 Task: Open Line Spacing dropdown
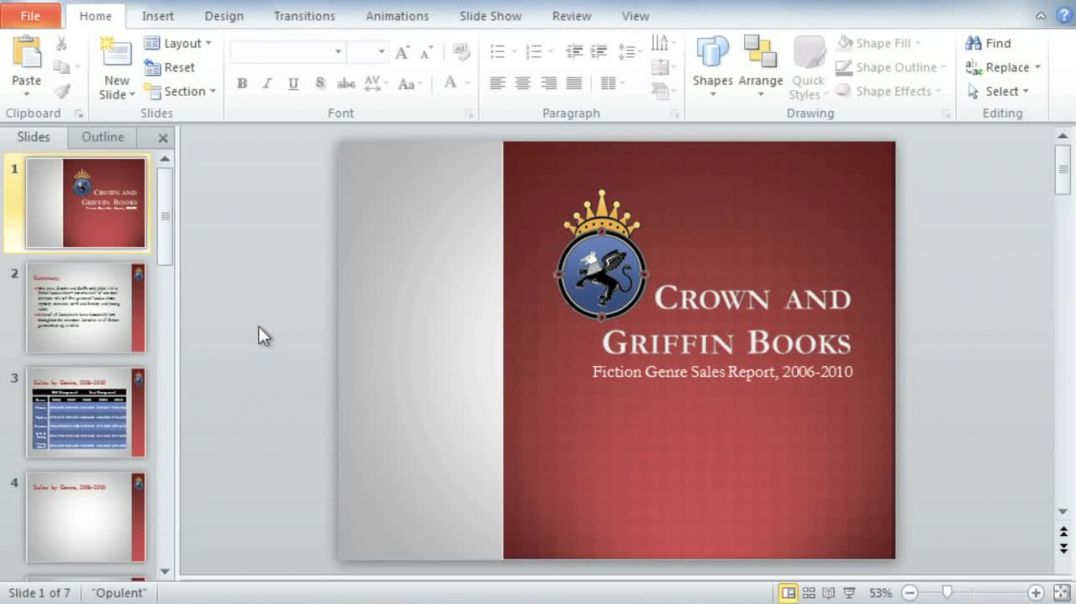click(629, 51)
